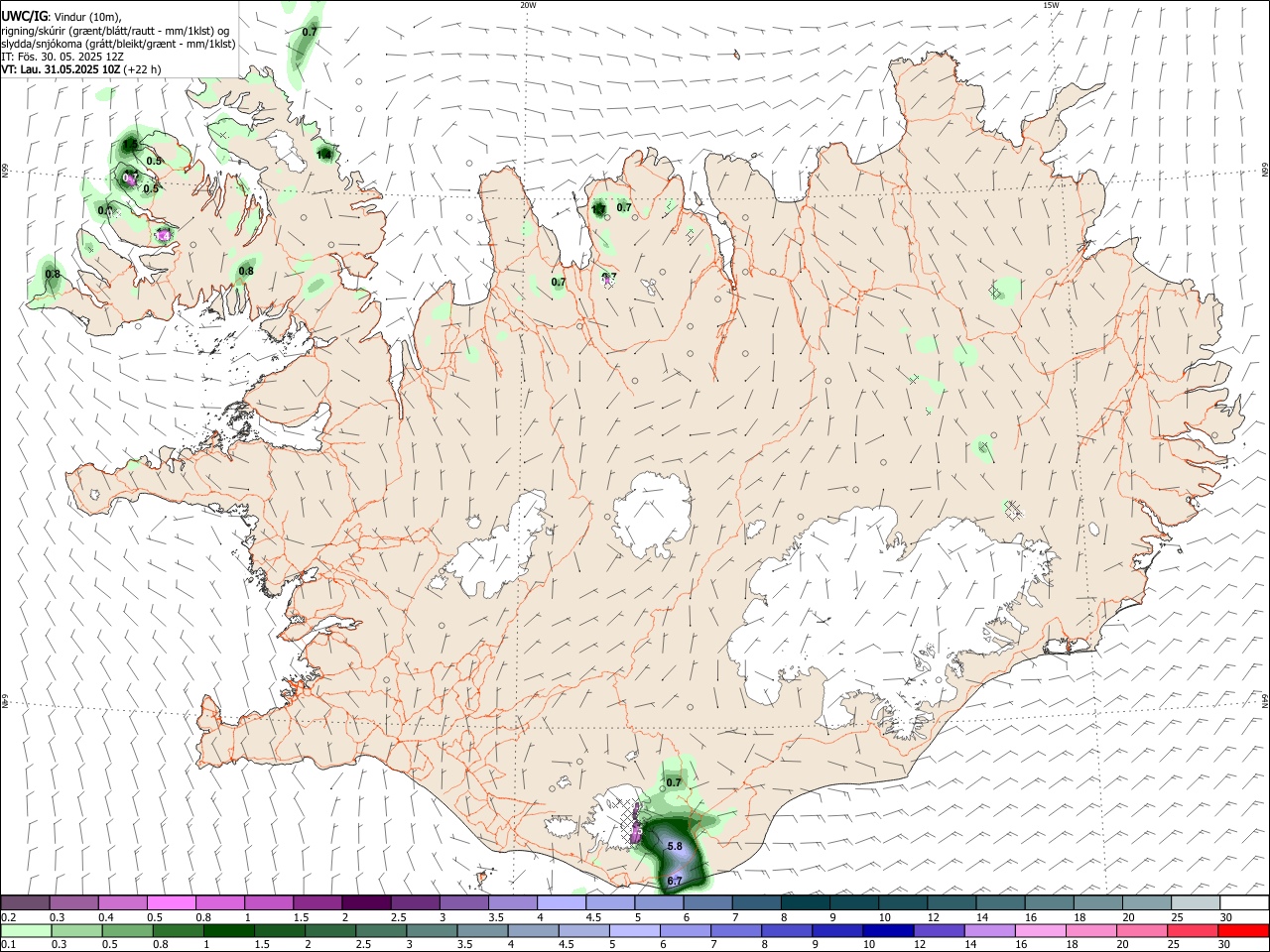
Task: Click the magenta swatch labeled 1 on snow scale
Action: 268,902
